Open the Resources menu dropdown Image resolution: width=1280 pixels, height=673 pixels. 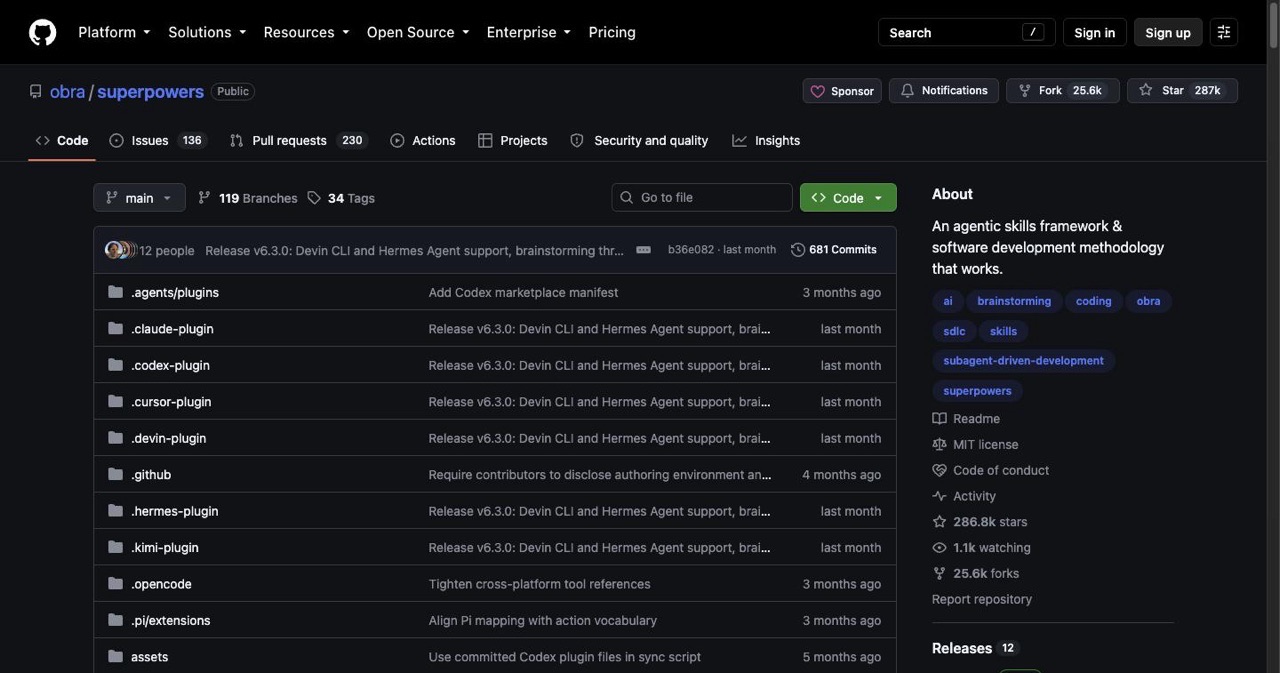[306, 32]
